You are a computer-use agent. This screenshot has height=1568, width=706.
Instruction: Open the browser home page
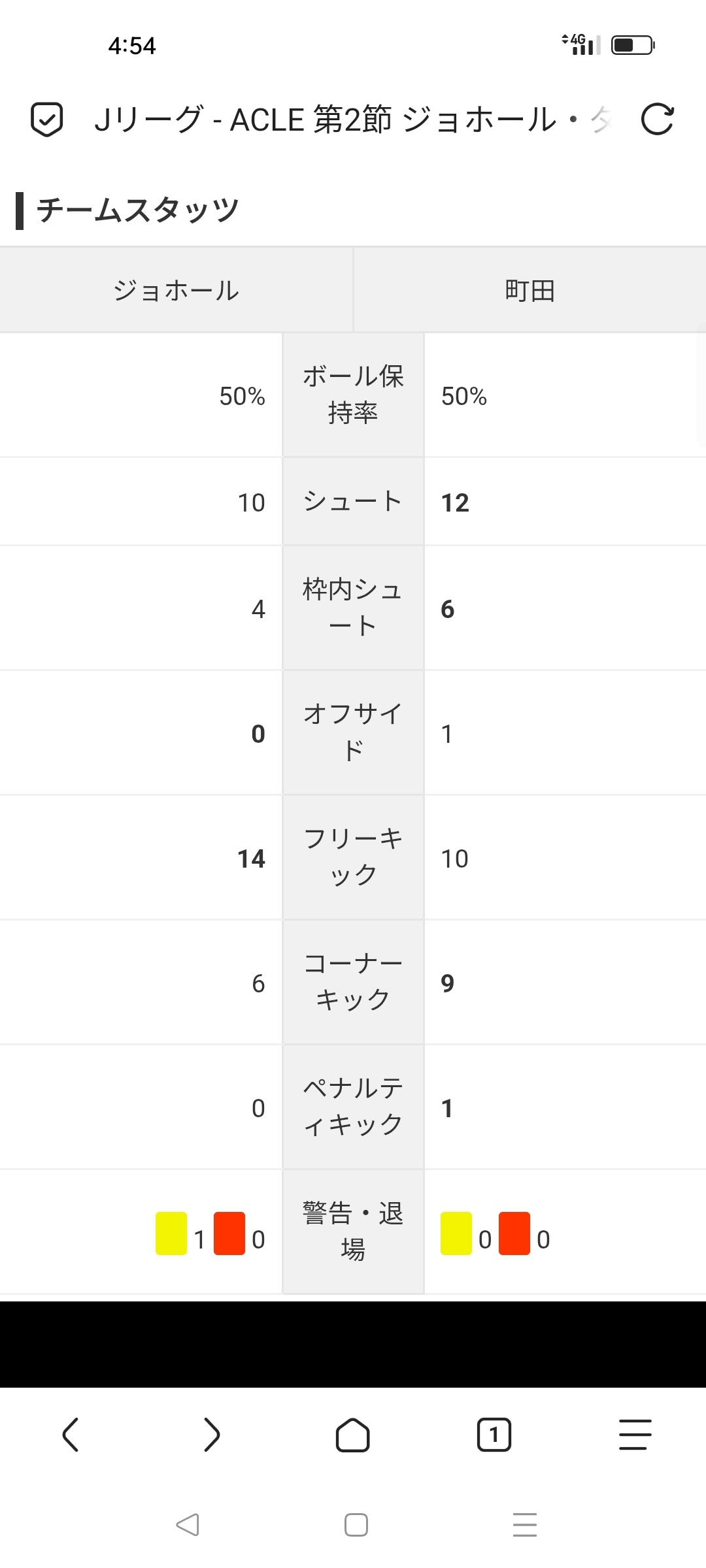click(x=353, y=1435)
